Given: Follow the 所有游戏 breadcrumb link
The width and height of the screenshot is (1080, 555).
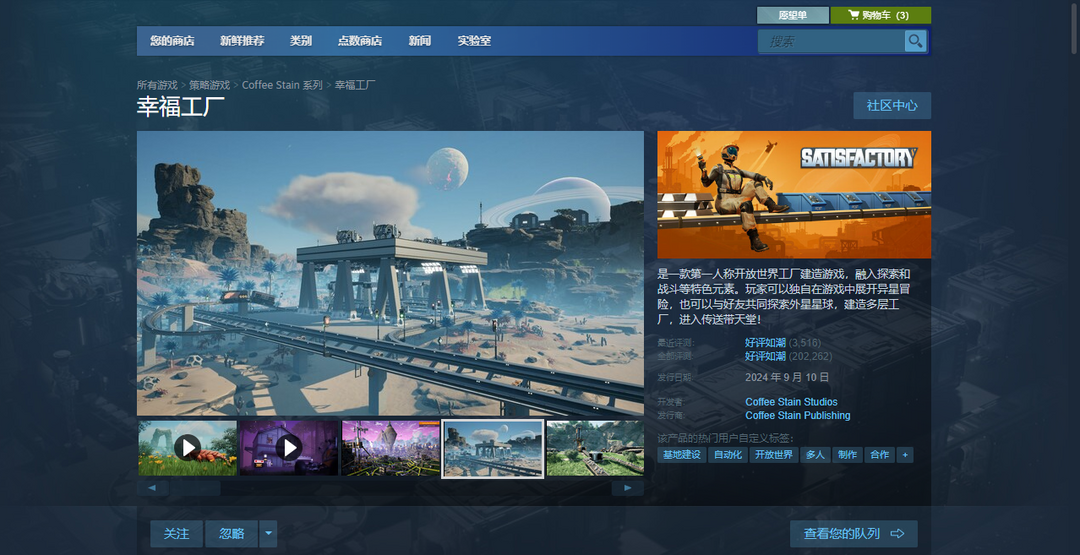Looking at the screenshot, I should pos(157,85).
